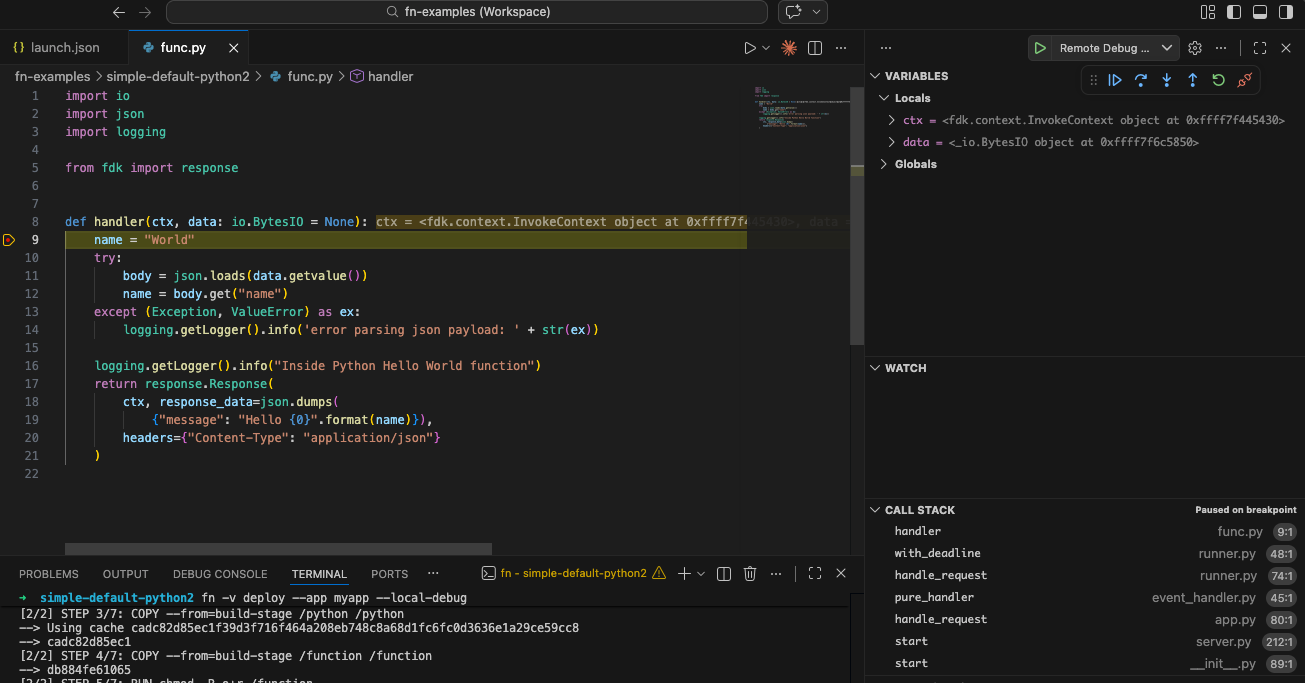Select the __init__.py start frame
This screenshot has width=1305, height=683.
1084,664
